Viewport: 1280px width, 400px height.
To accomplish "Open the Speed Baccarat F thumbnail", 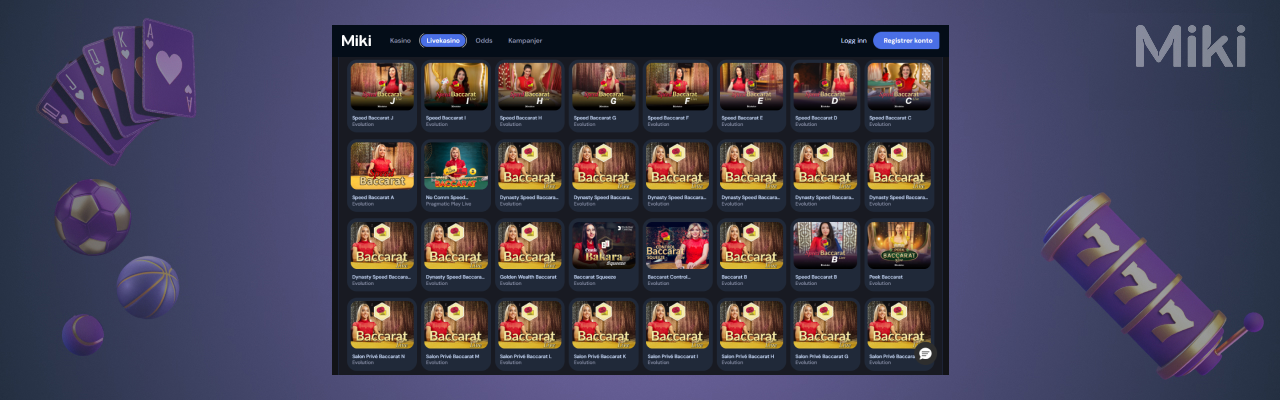I will [x=678, y=86].
